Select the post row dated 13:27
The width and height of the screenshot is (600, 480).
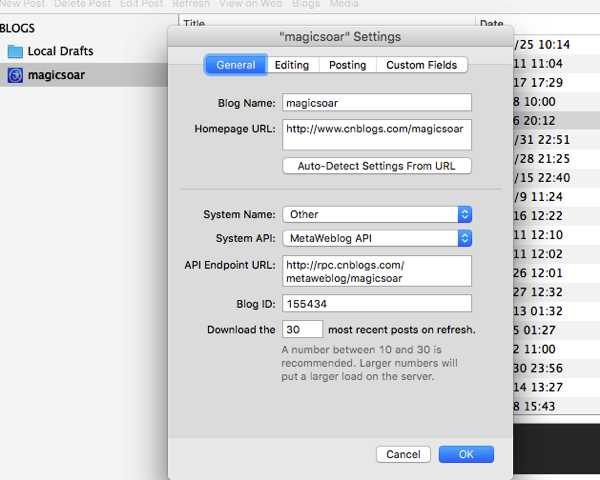pos(556,387)
